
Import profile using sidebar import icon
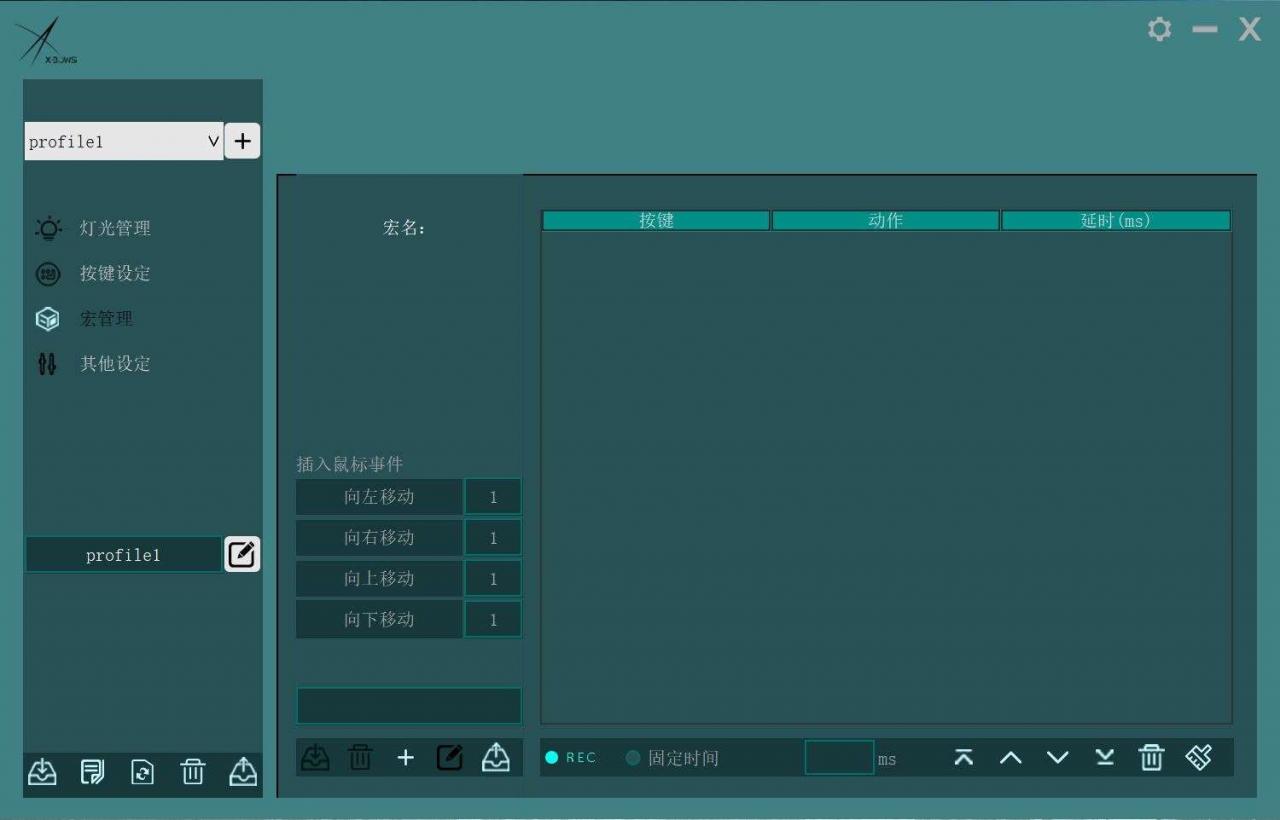(x=42, y=772)
